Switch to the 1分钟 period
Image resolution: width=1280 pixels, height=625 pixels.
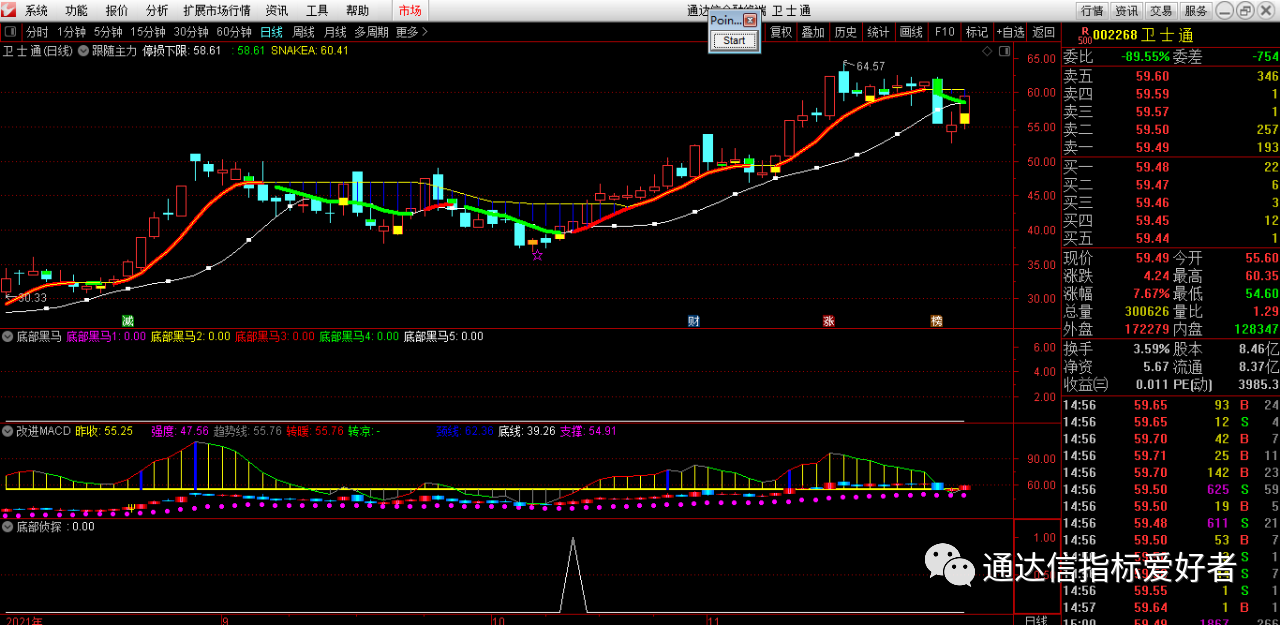pyautogui.click(x=72, y=32)
